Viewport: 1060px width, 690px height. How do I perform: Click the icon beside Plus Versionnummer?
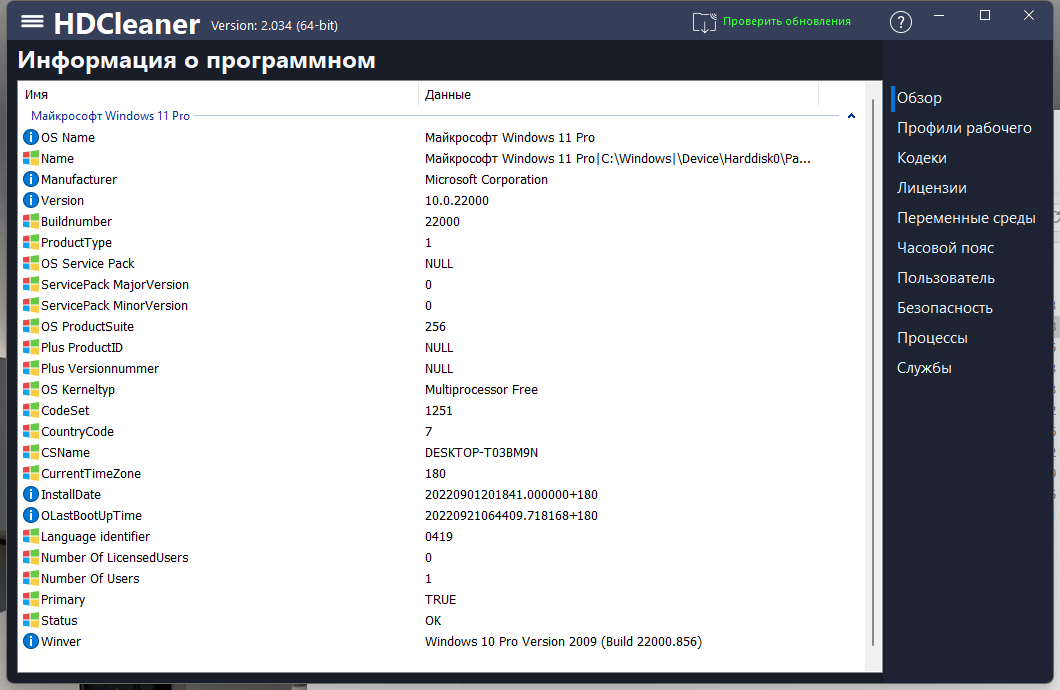30,368
